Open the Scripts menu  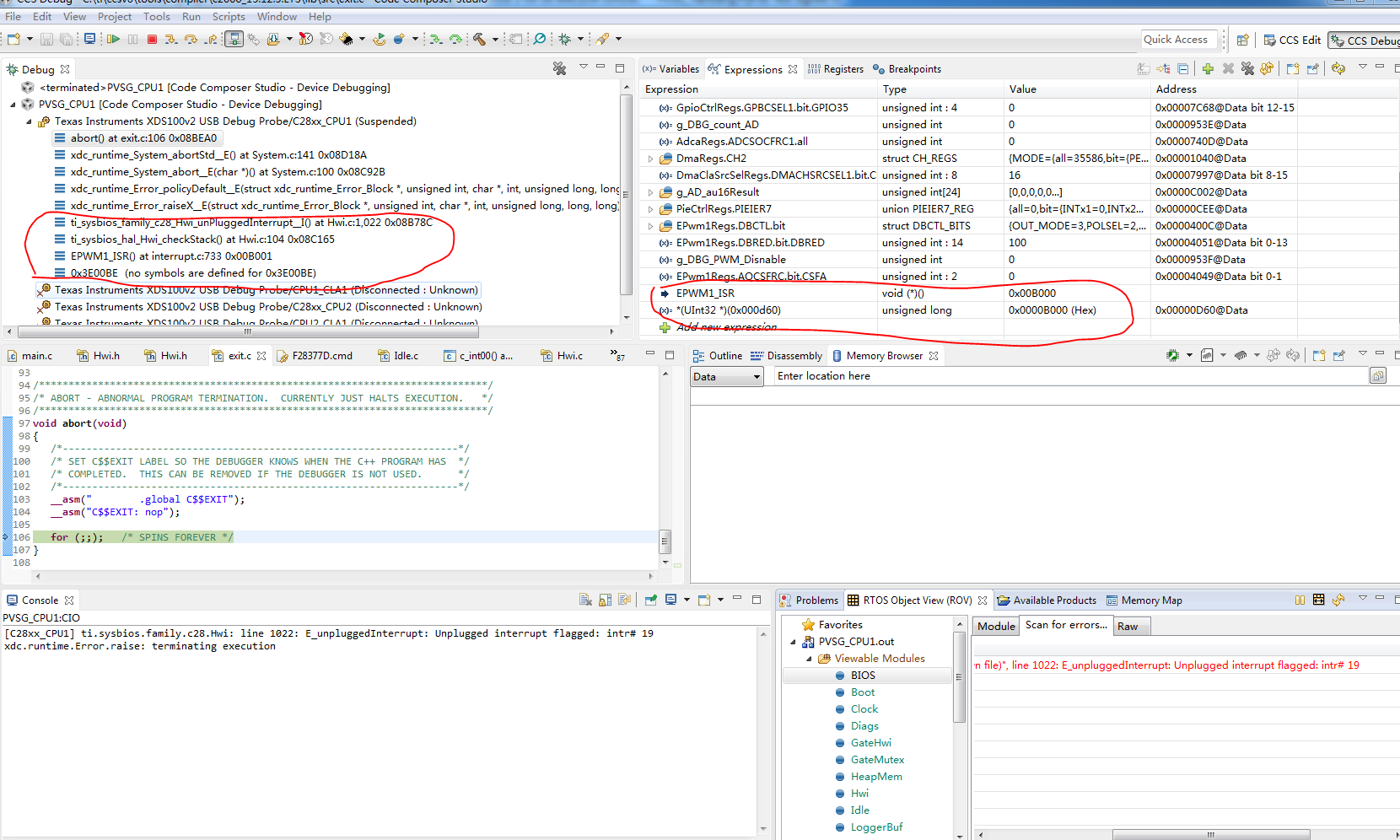click(229, 17)
